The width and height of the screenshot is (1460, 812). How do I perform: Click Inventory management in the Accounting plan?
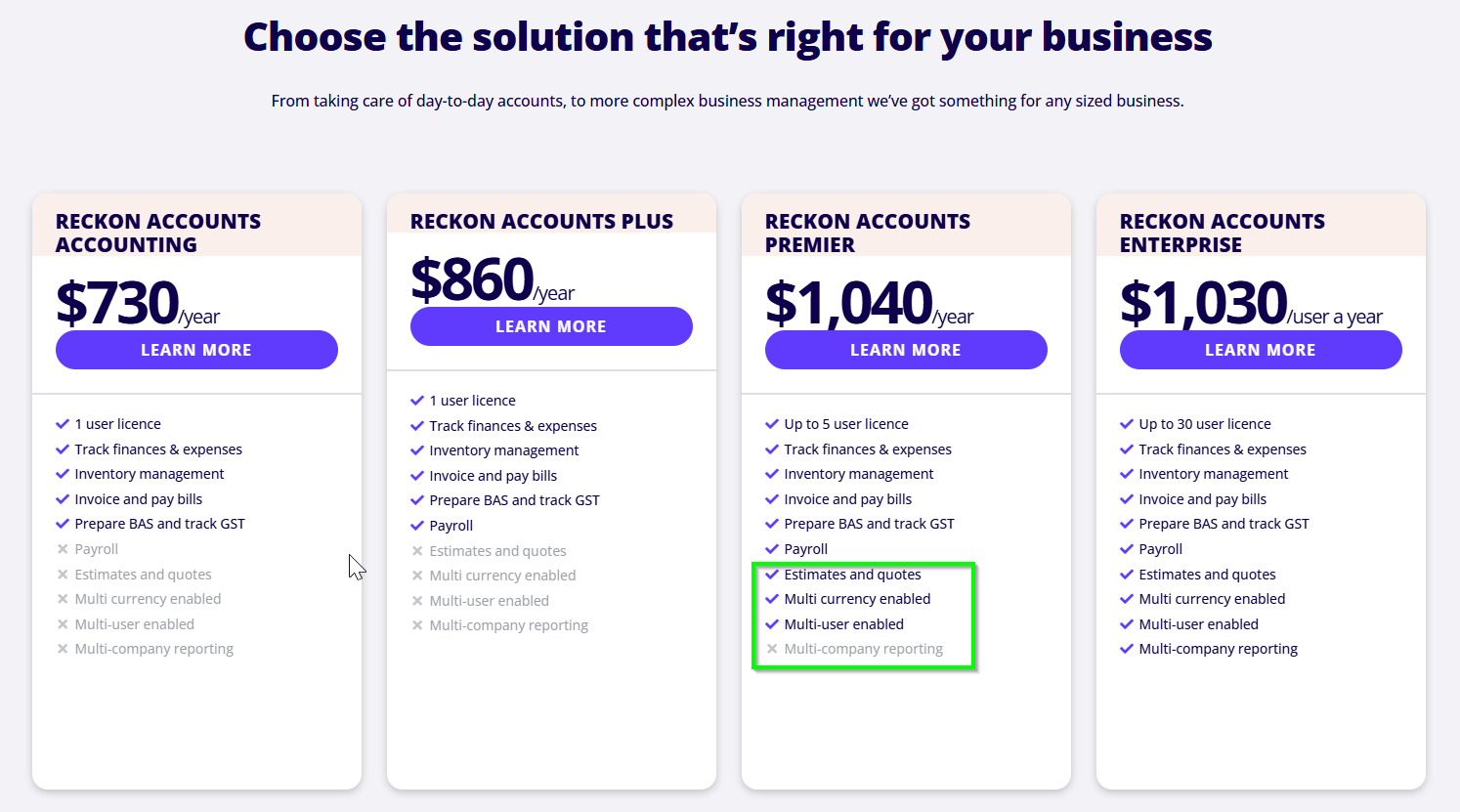coord(150,474)
